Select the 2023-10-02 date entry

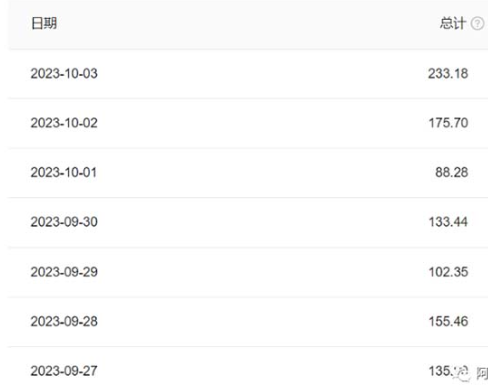point(64,123)
